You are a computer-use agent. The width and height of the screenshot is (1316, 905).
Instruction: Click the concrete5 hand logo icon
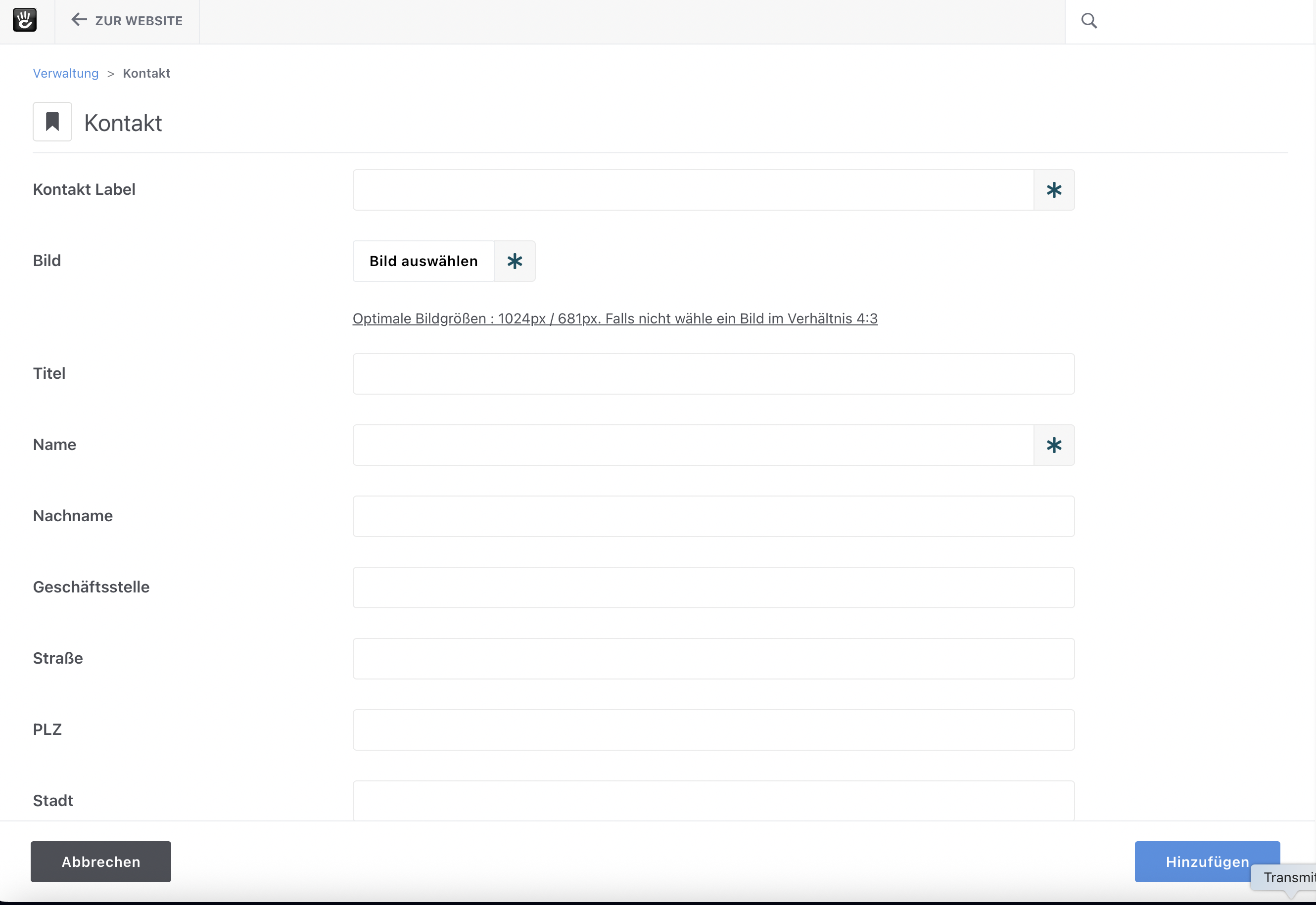[x=24, y=20]
